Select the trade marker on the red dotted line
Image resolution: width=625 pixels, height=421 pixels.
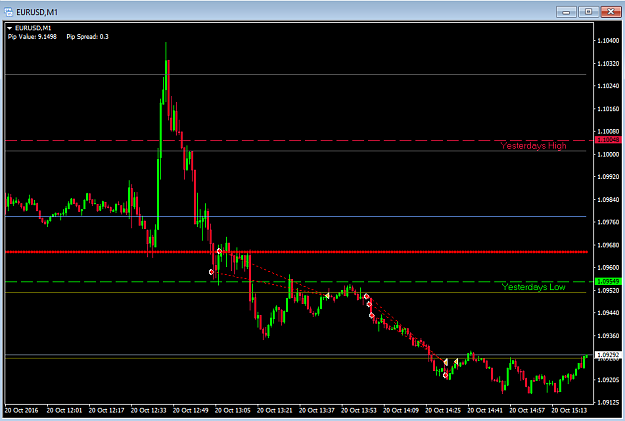[219, 251]
